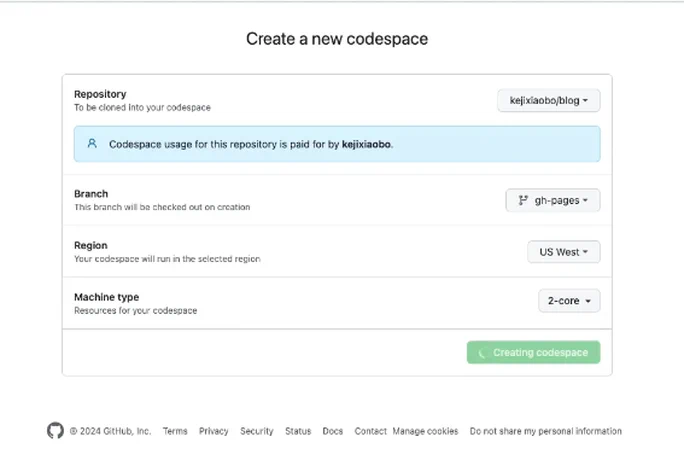Check the Status footer link

tap(298, 432)
